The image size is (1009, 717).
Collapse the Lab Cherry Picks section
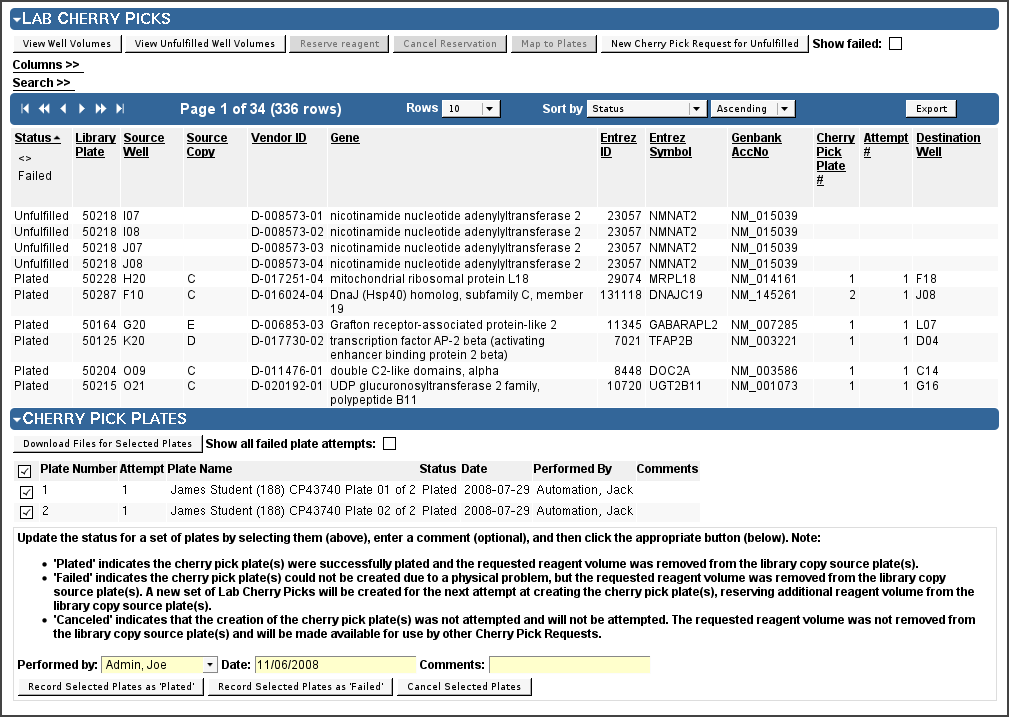tap(17, 19)
